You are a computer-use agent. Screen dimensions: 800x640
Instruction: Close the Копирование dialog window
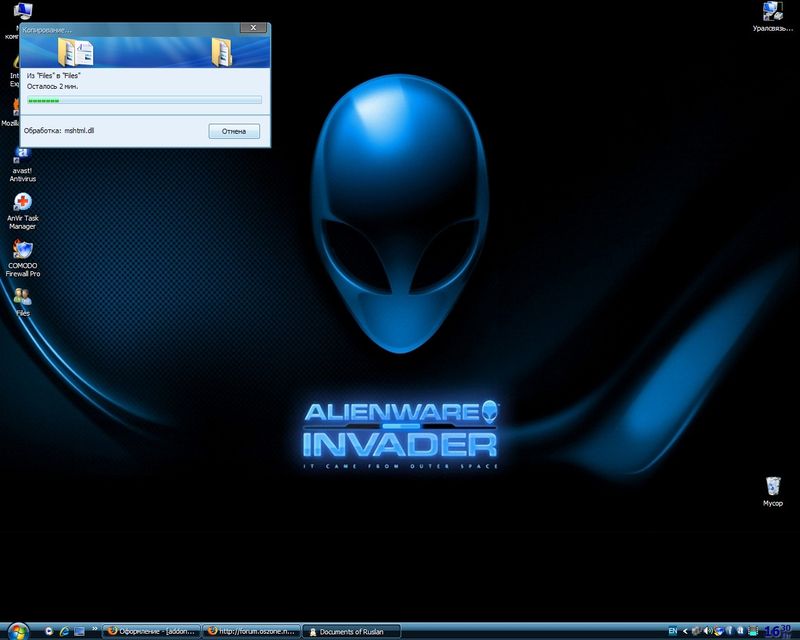click(x=253, y=28)
